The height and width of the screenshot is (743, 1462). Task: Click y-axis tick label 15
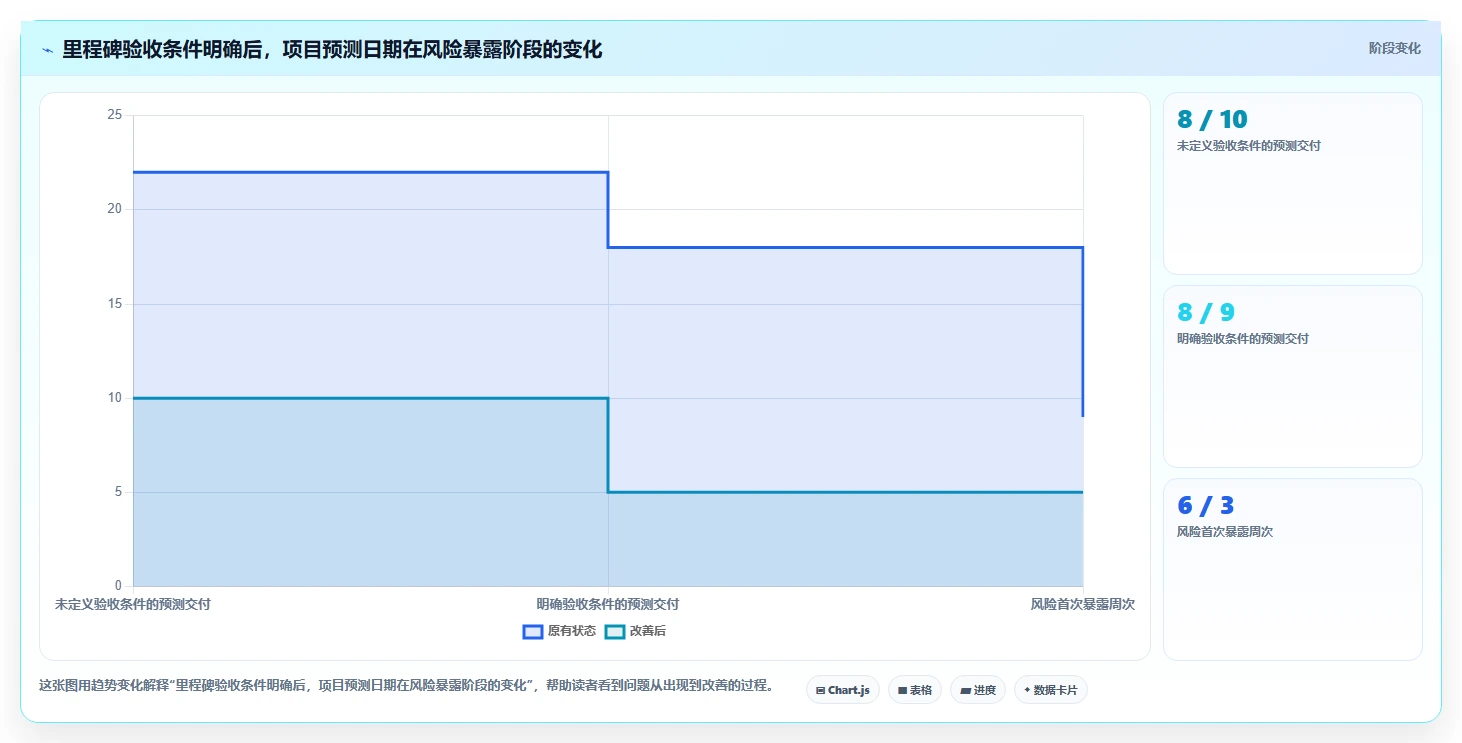(x=114, y=303)
